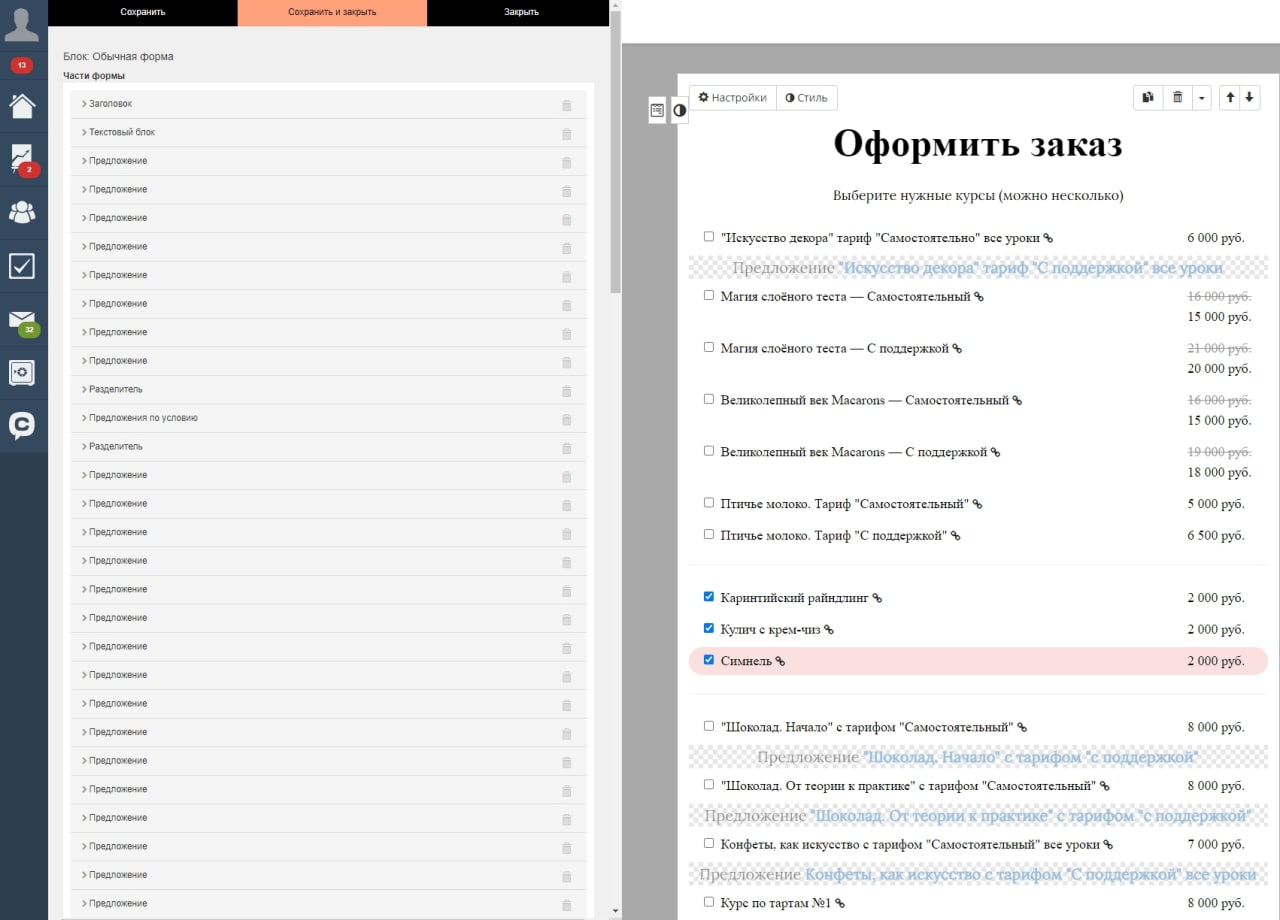
Task: Click the 6 500 руб. price
Action: [x=1216, y=536]
